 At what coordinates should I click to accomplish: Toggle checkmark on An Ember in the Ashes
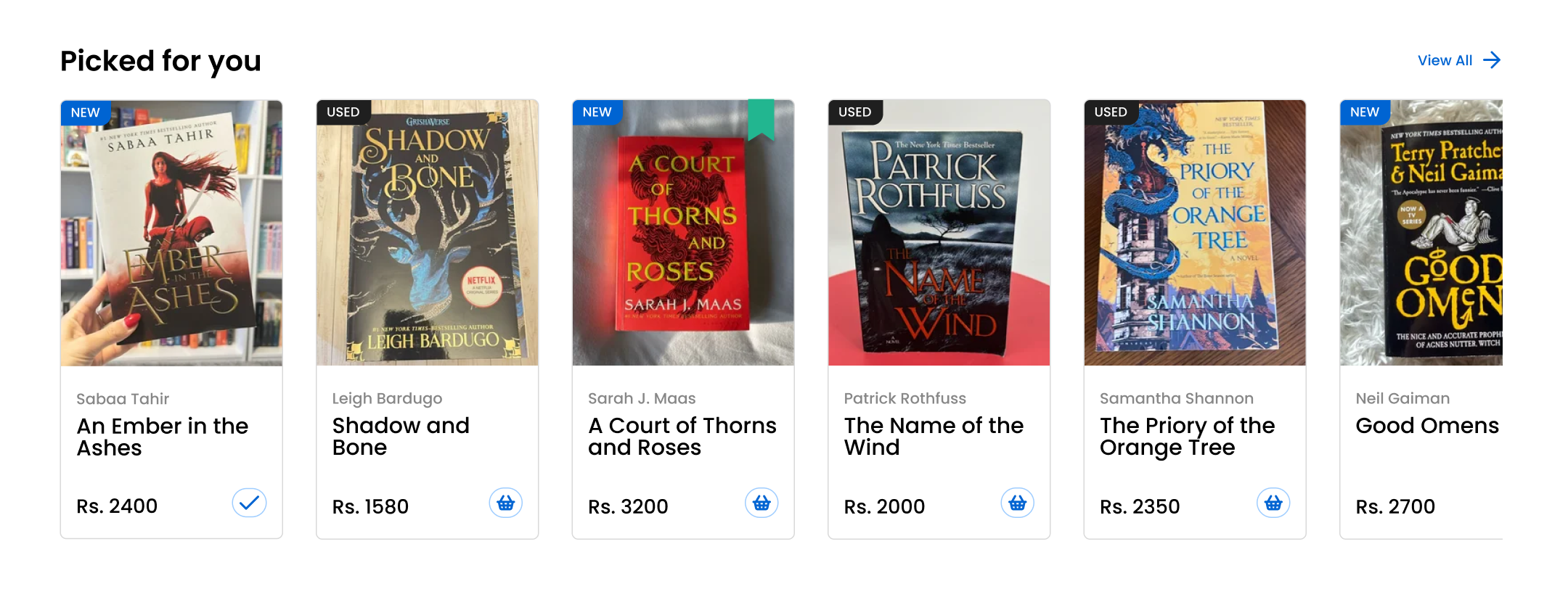(249, 503)
